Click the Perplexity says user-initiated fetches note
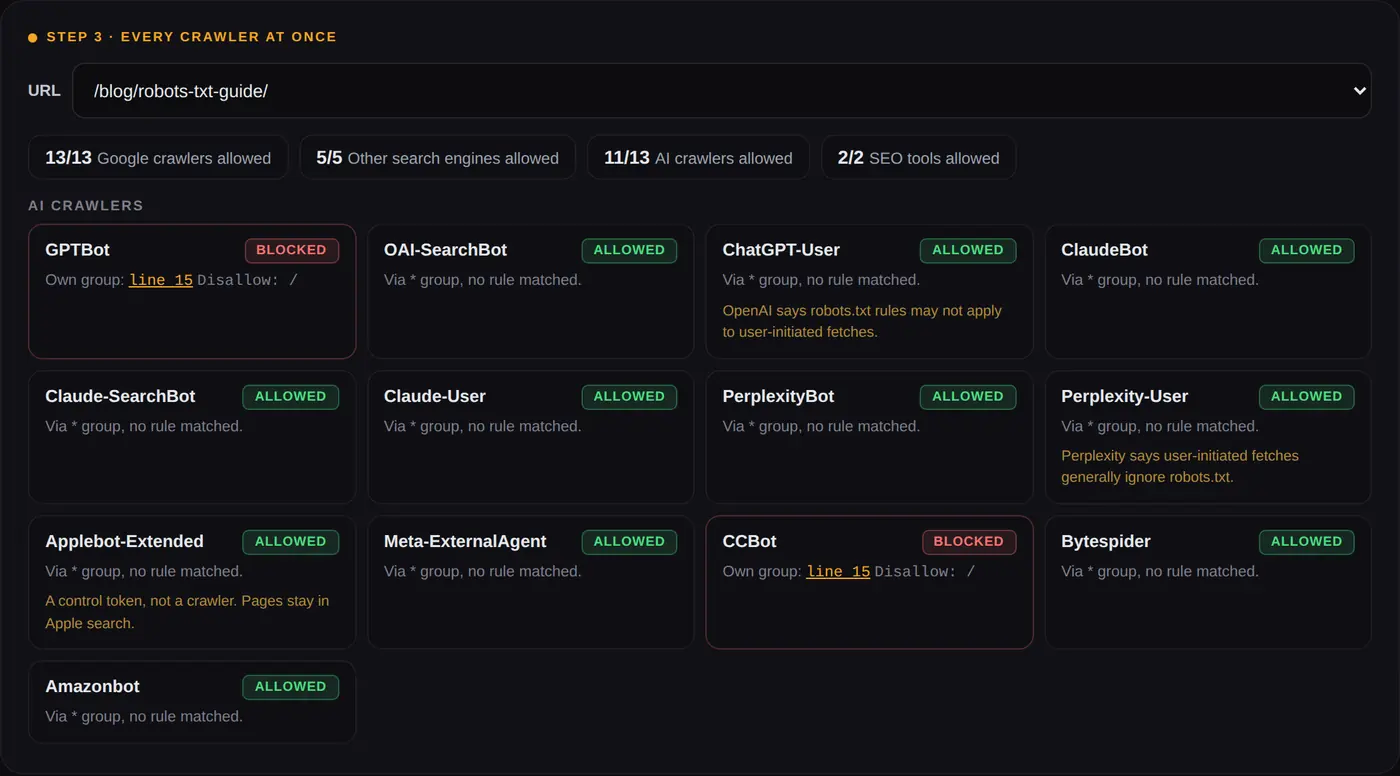This screenshot has height=776, width=1400. tap(1180, 466)
